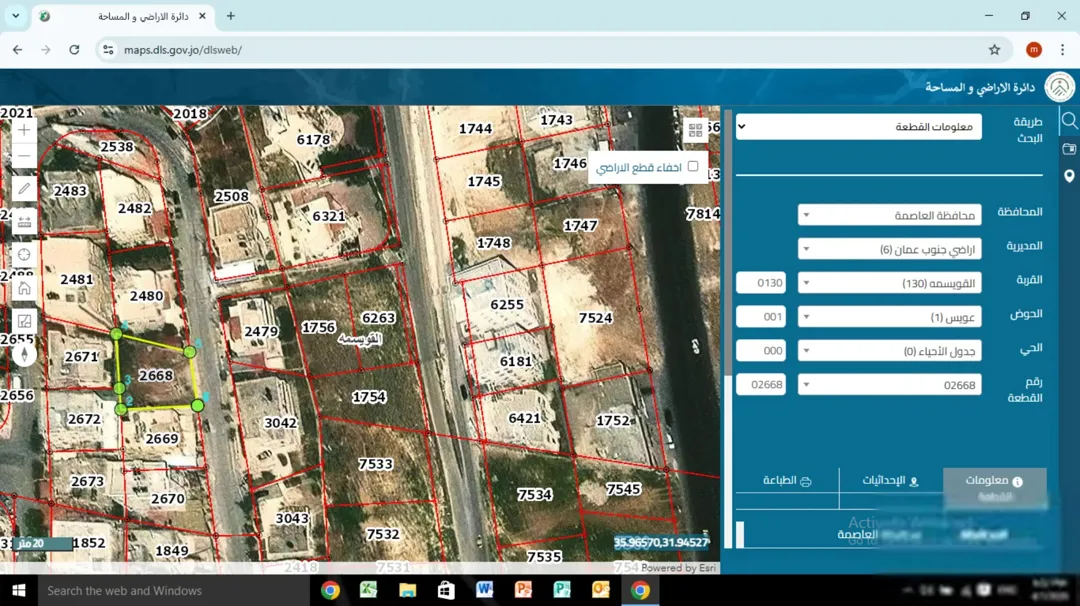This screenshot has height=606, width=1080.
Task: Zoom out the map with minus button
Action: (x=24, y=156)
